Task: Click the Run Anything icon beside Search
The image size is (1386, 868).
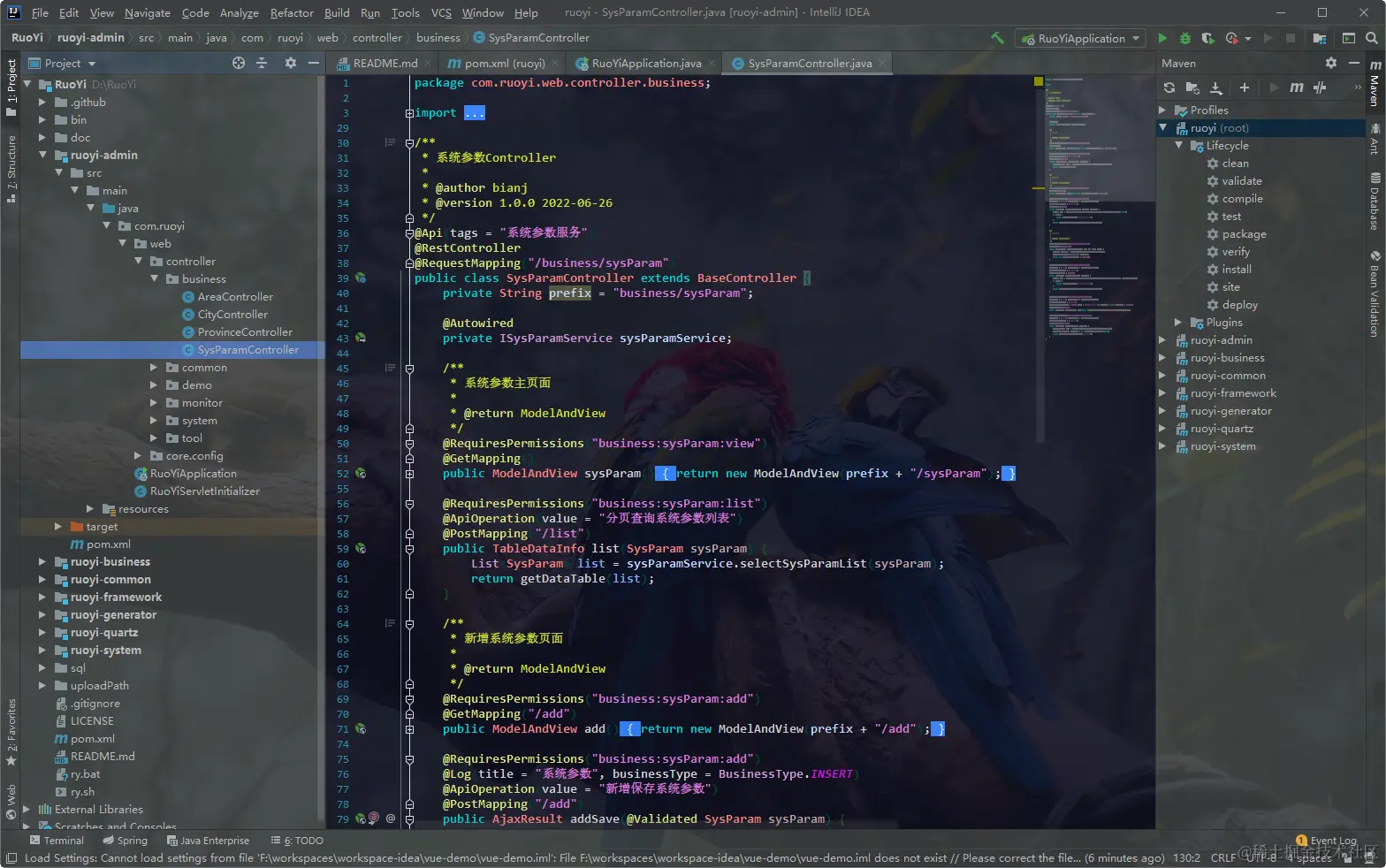Action: (x=1349, y=38)
